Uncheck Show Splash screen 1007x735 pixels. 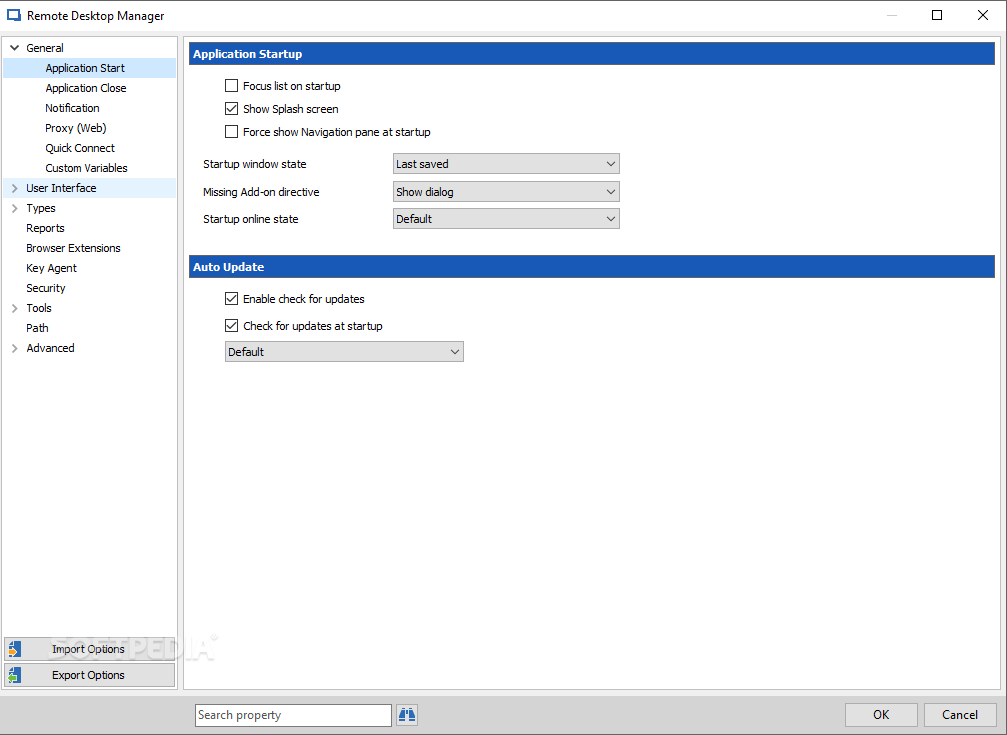click(231, 109)
